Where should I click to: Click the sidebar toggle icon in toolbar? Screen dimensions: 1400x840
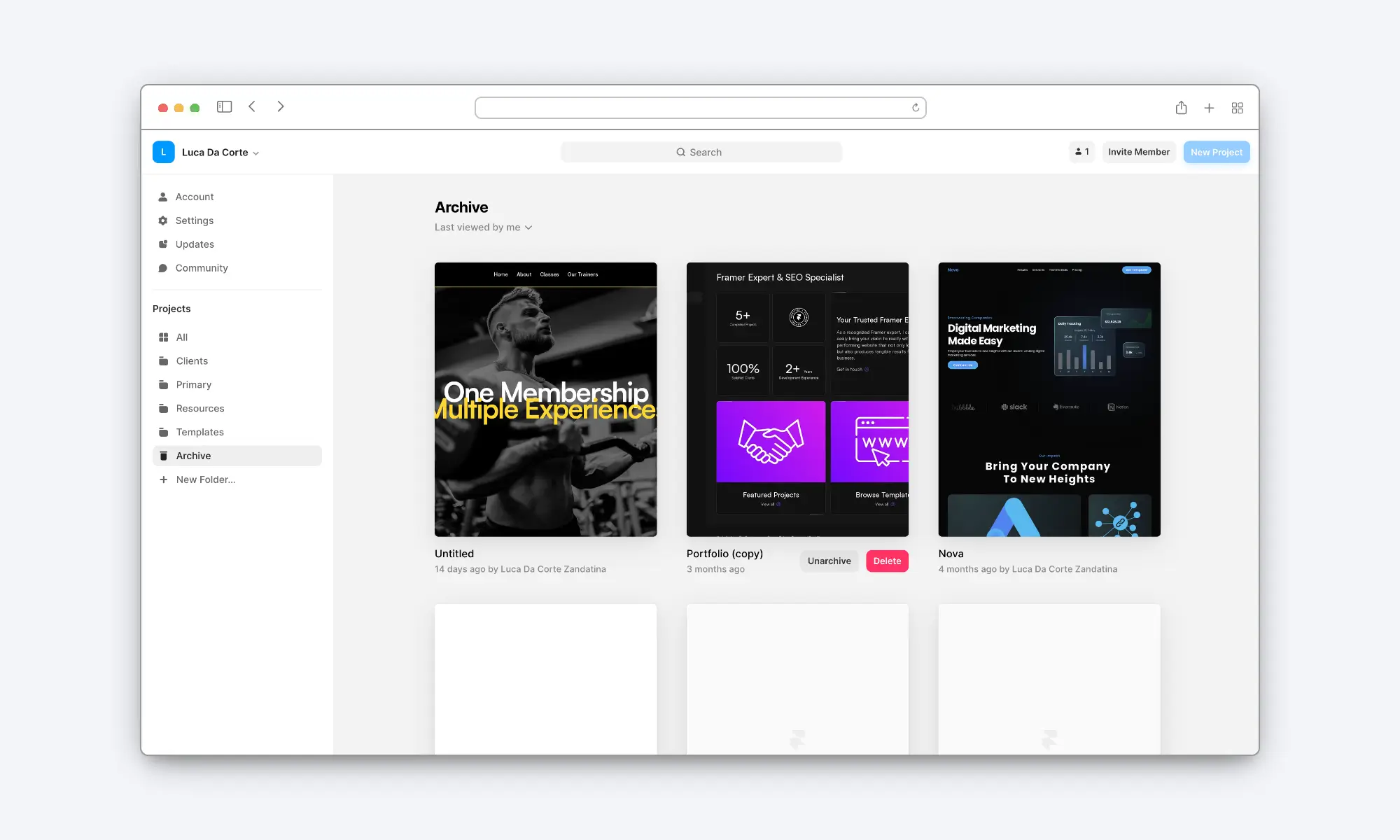pos(224,107)
